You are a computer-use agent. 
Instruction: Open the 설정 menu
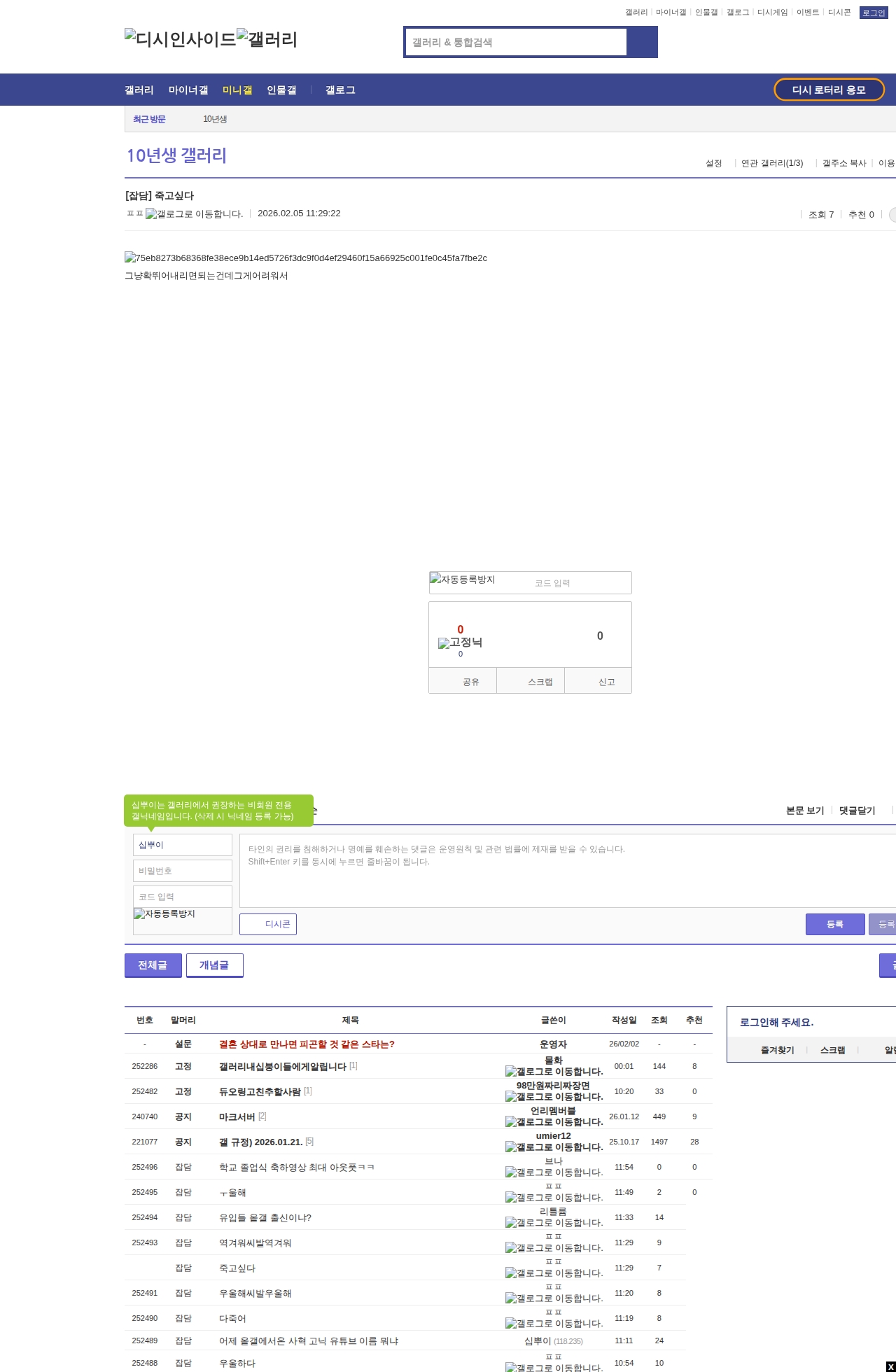[x=714, y=163]
